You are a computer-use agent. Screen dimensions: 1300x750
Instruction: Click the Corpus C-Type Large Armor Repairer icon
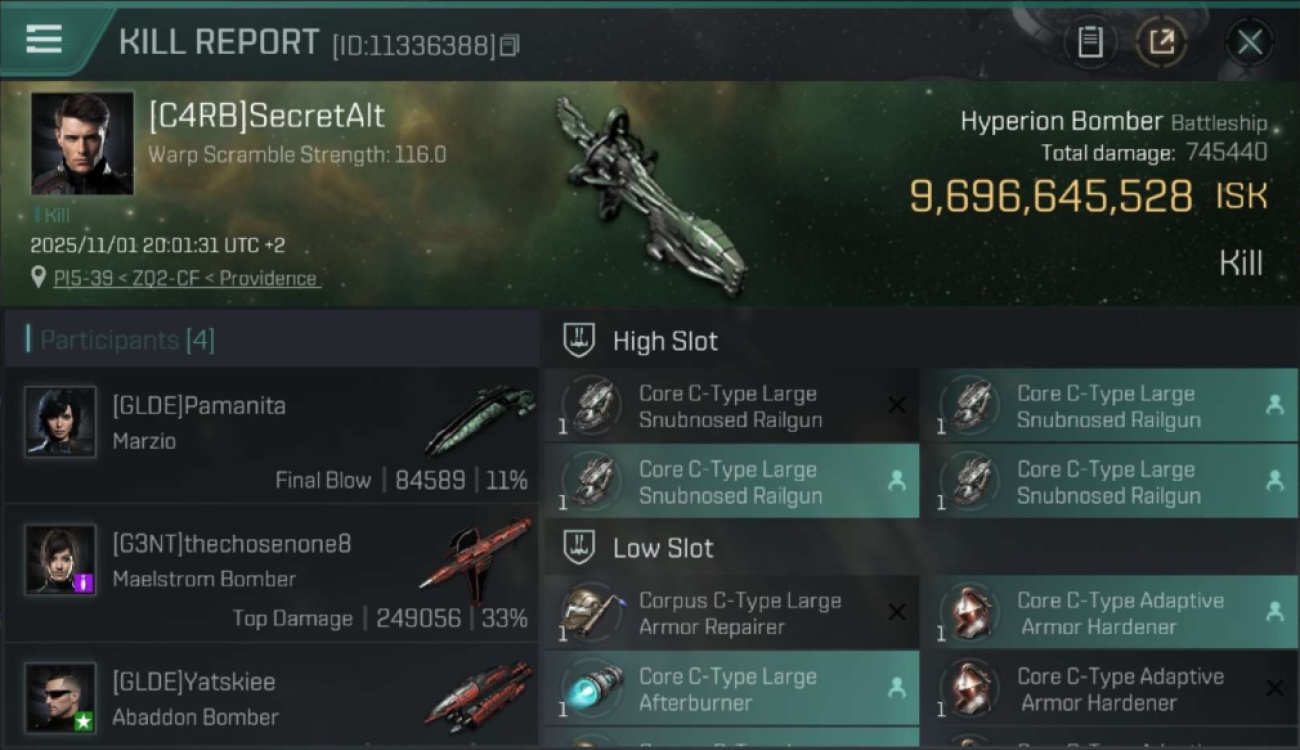591,612
